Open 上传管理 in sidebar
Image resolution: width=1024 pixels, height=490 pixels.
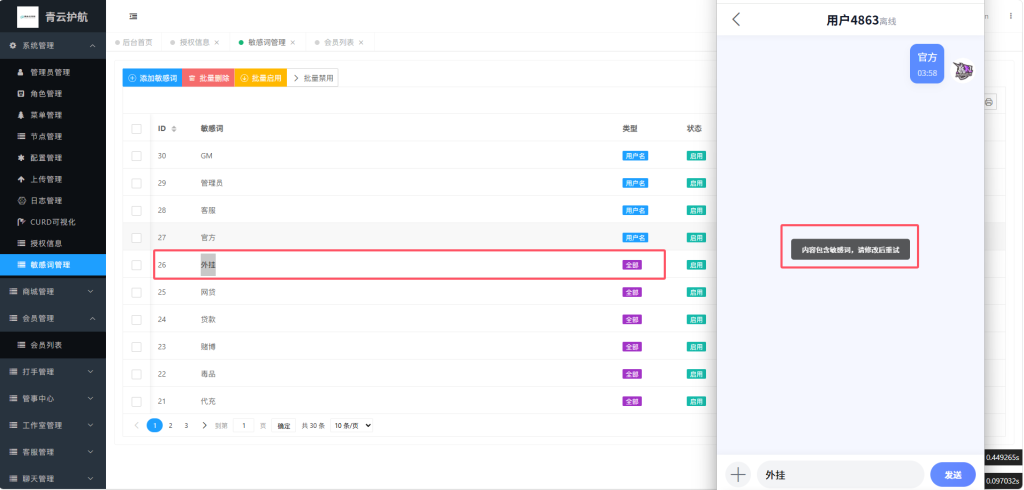(53, 179)
